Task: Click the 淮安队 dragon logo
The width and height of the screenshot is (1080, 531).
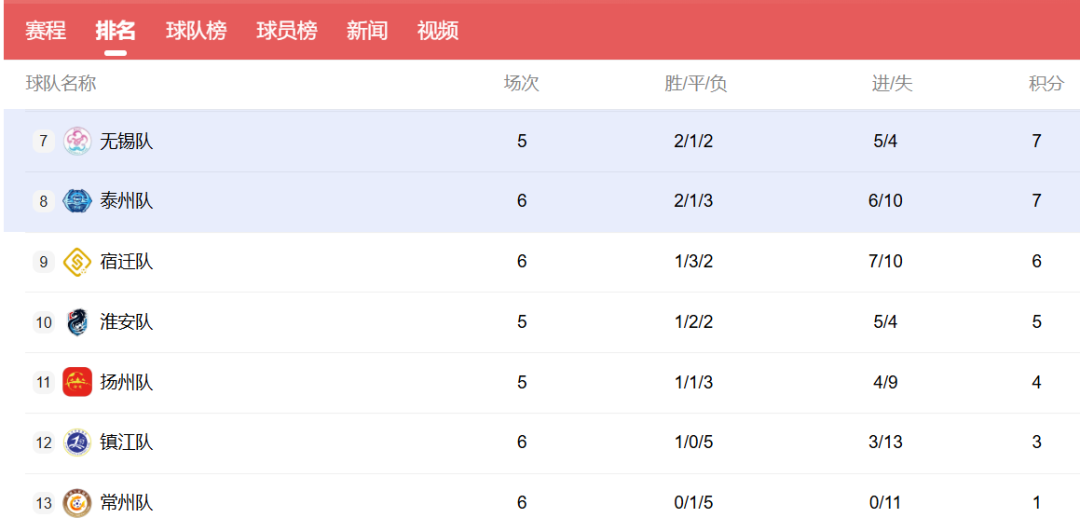Action: (x=77, y=322)
